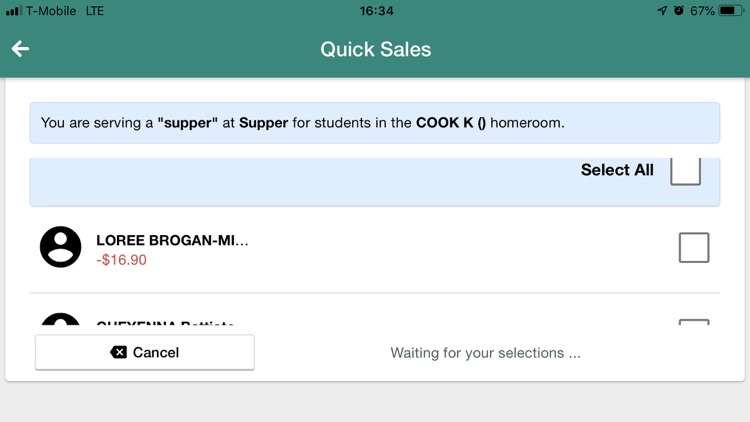Click the LOREE BROGAN-MI profile avatar icon
Screen dimensions: 750x422
click(60, 247)
